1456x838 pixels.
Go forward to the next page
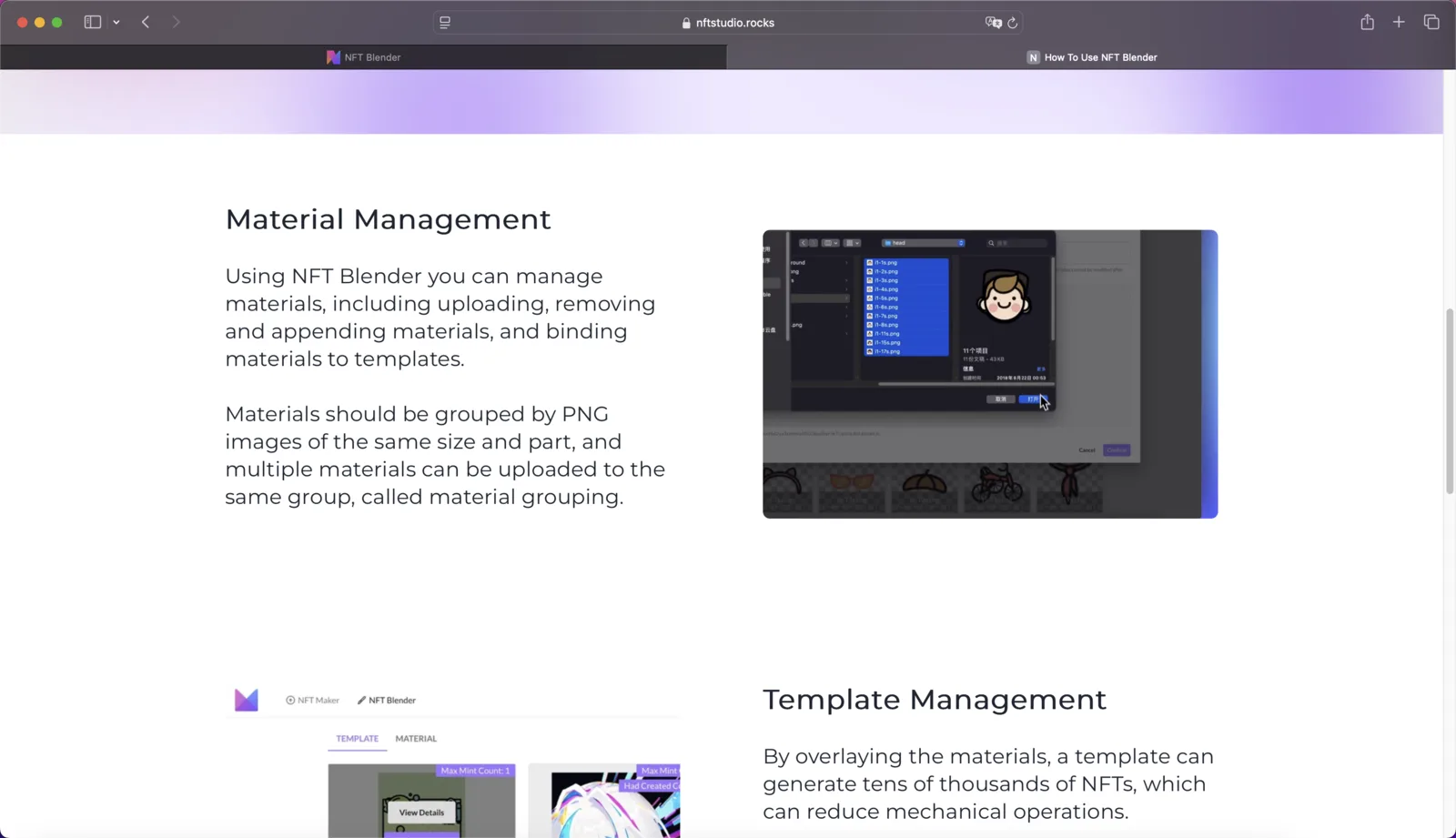tap(176, 22)
